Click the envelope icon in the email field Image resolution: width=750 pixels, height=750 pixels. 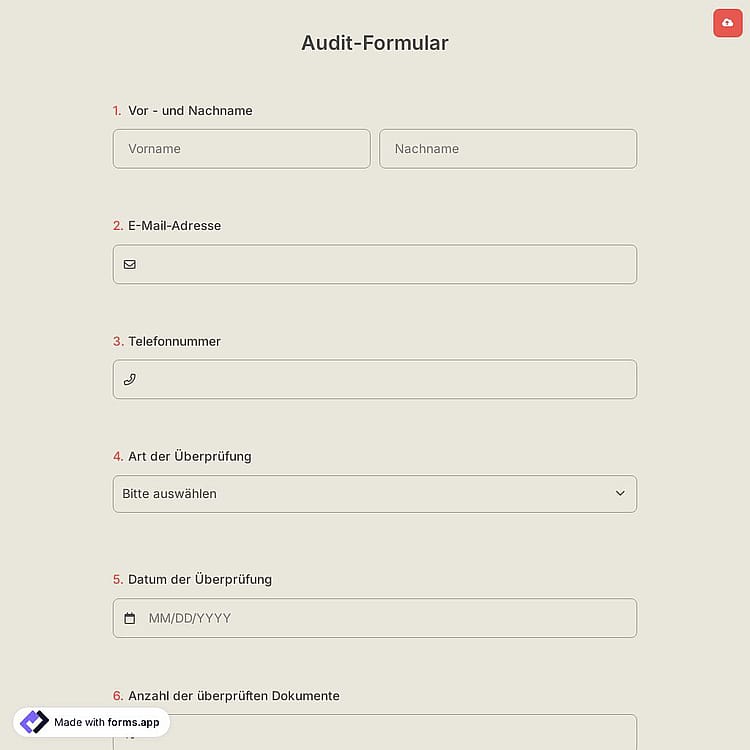tap(130, 265)
